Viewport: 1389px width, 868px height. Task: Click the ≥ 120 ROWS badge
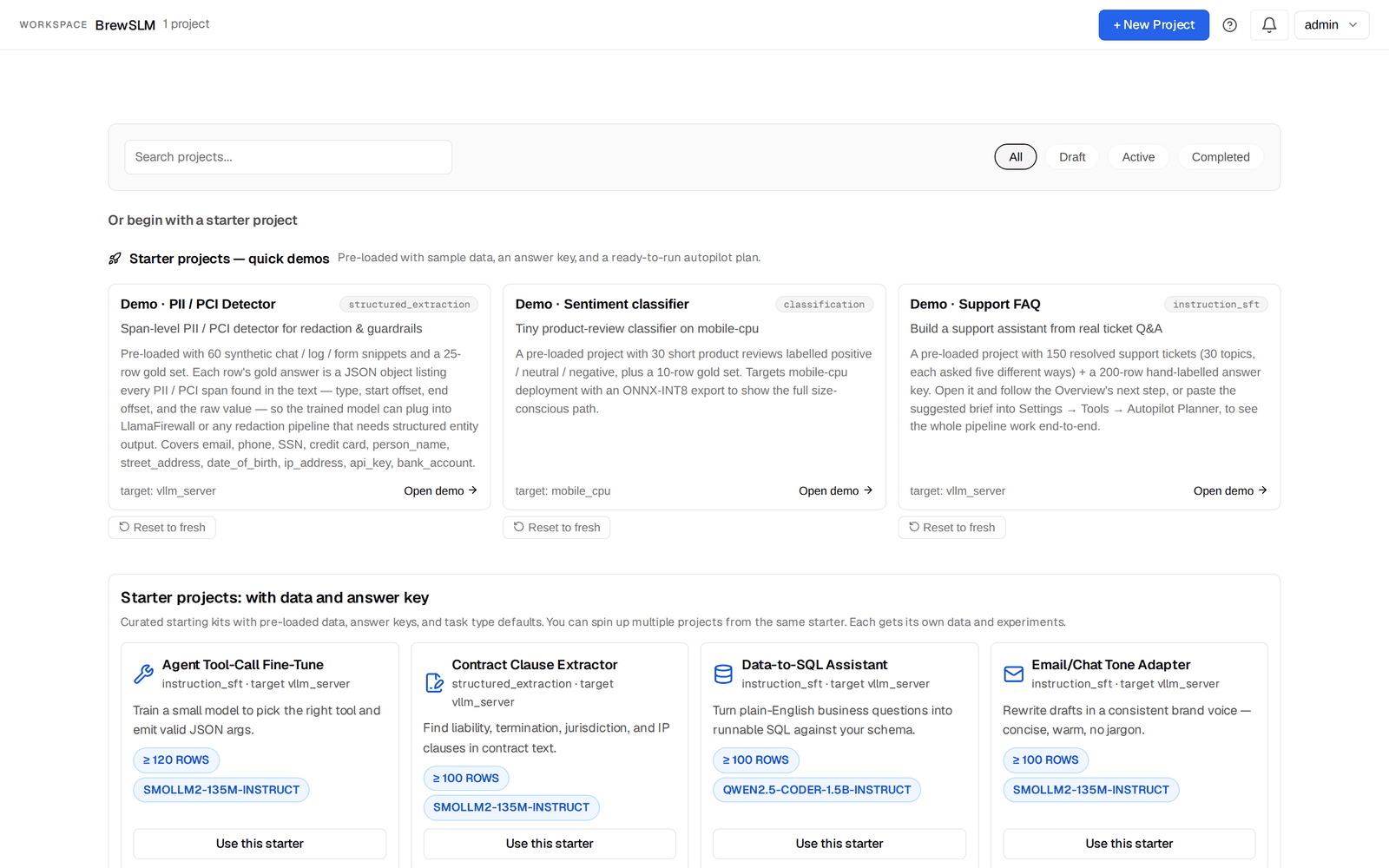pos(176,760)
